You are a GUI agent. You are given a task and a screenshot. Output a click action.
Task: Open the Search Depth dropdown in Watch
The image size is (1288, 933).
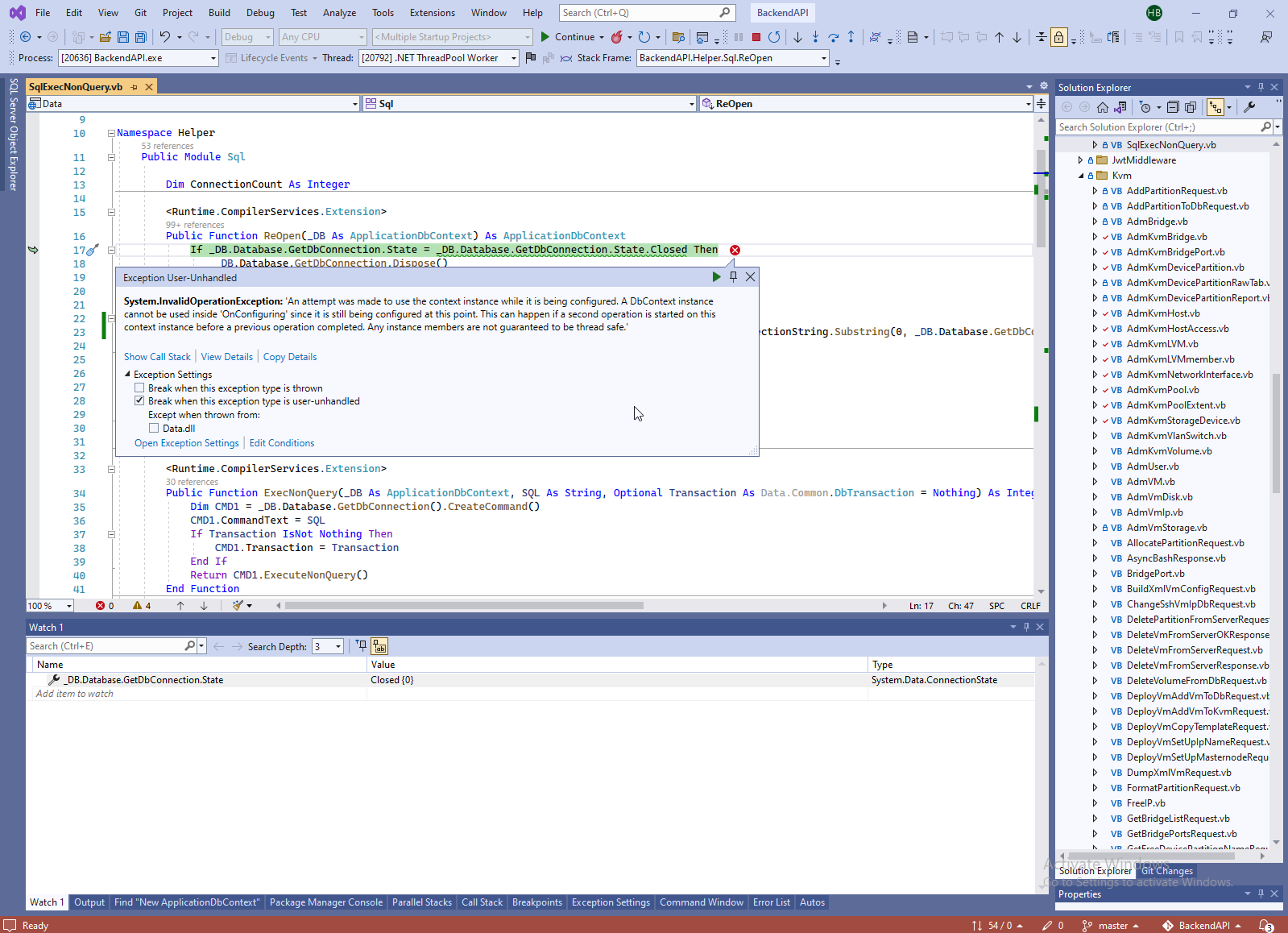327,646
